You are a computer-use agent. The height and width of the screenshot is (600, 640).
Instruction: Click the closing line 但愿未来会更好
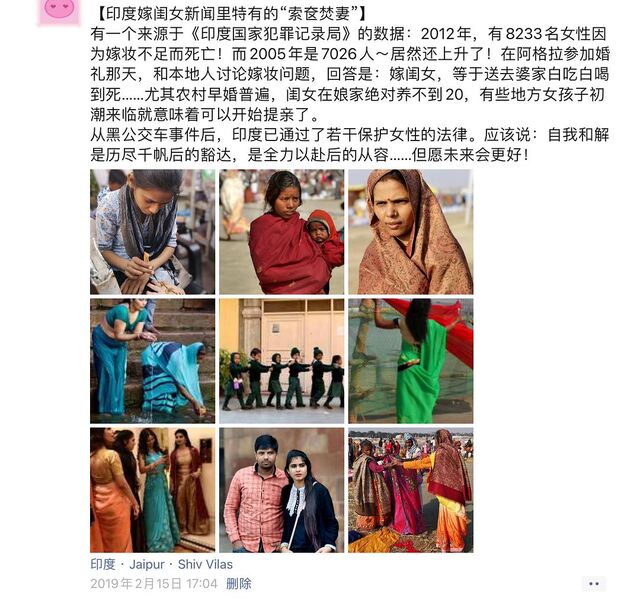(470, 155)
